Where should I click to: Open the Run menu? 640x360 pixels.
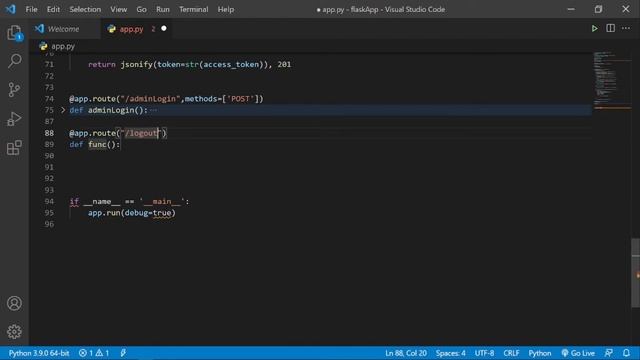162,9
